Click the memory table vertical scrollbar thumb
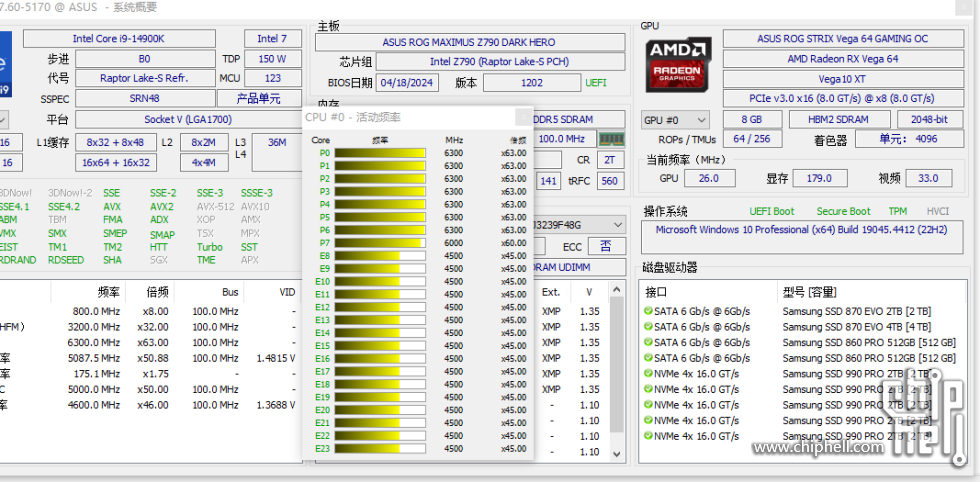980x482 pixels. tap(617, 364)
